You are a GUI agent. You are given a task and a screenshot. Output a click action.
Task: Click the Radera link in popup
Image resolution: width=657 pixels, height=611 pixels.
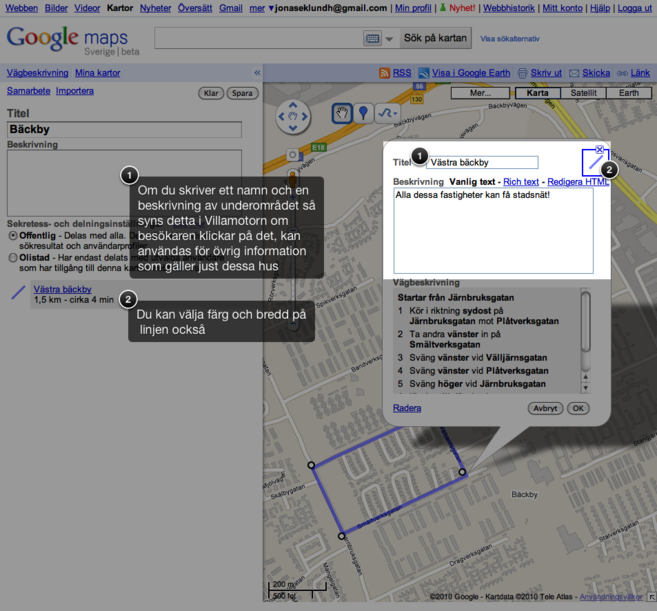[407, 408]
